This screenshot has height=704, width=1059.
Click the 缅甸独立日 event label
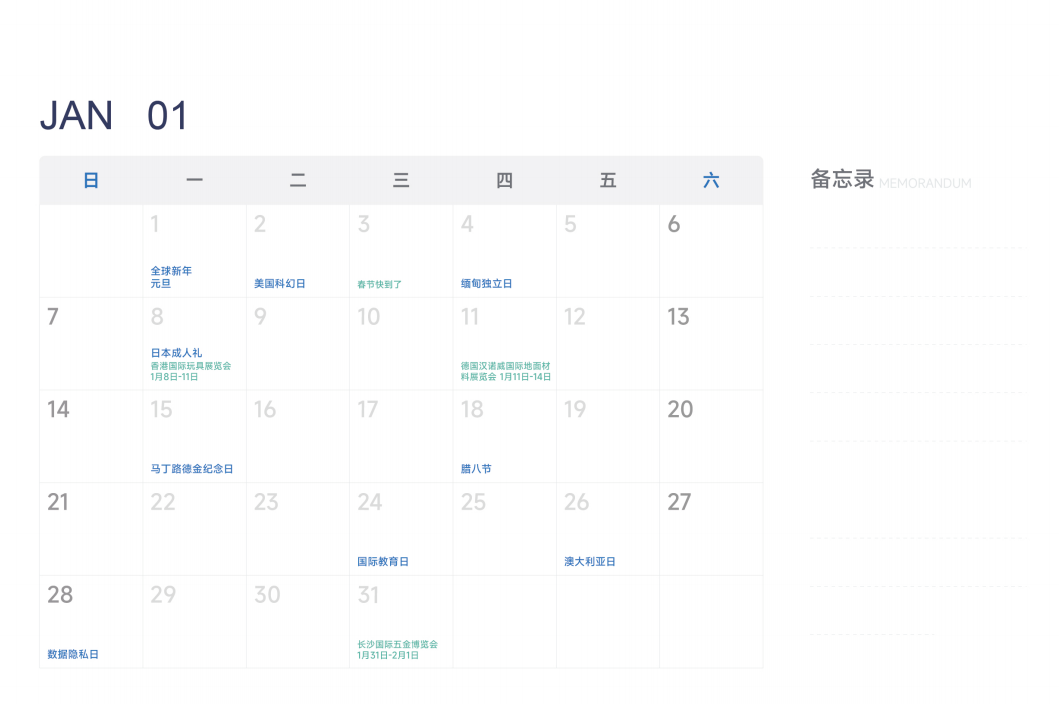pyautogui.click(x=487, y=284)
